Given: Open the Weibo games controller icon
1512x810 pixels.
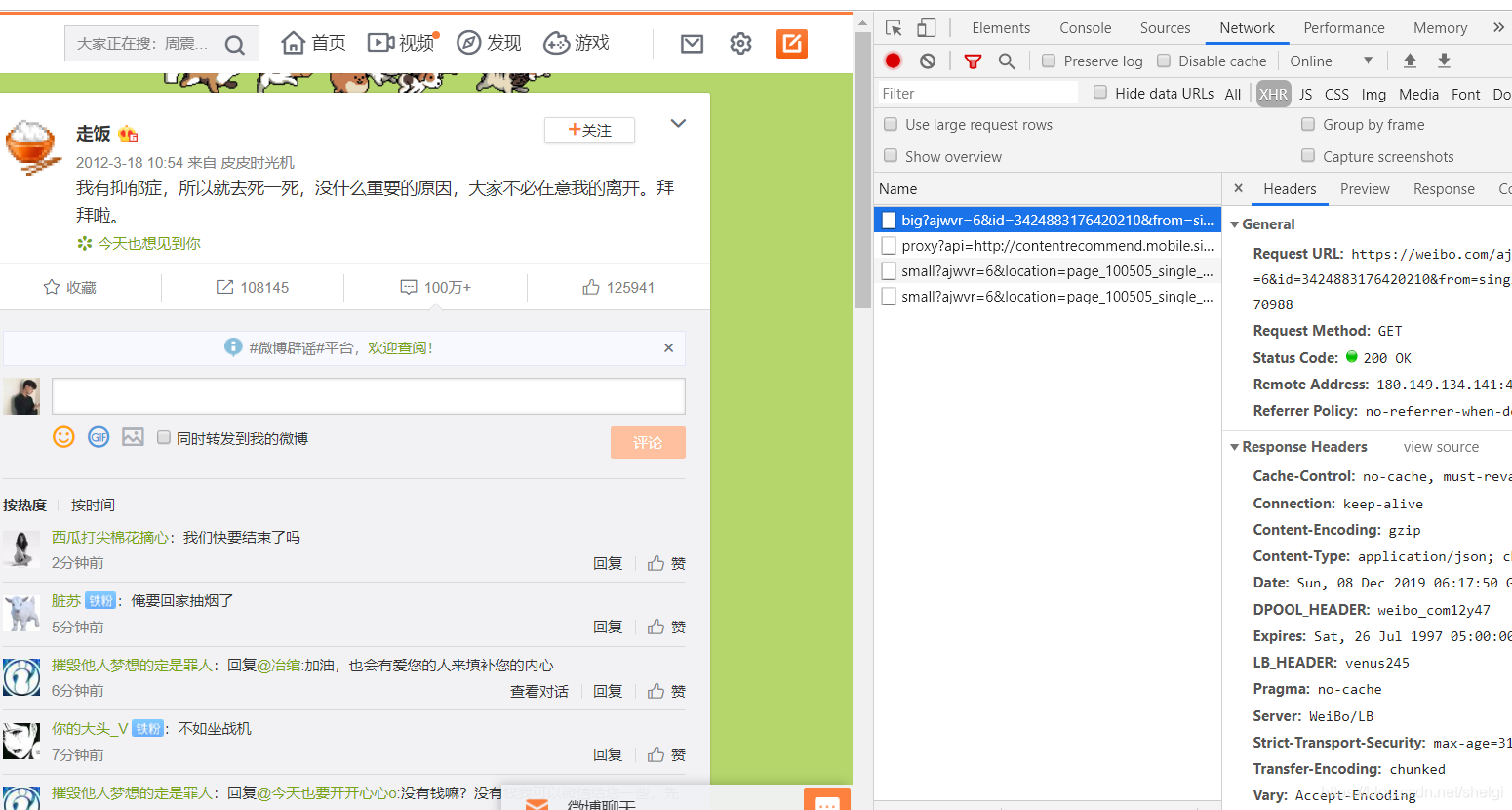Looking at the screenshot, I should tap(556, 43).
